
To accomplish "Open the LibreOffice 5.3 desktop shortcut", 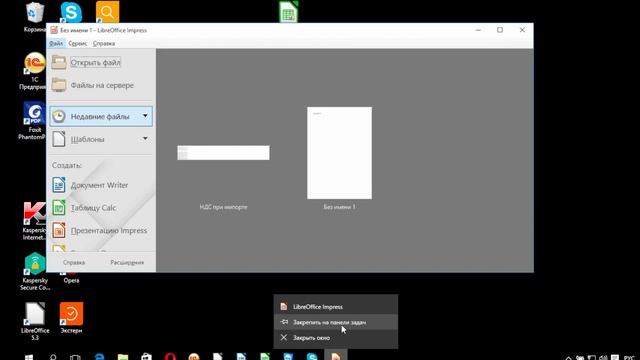I will coord(35,321).
